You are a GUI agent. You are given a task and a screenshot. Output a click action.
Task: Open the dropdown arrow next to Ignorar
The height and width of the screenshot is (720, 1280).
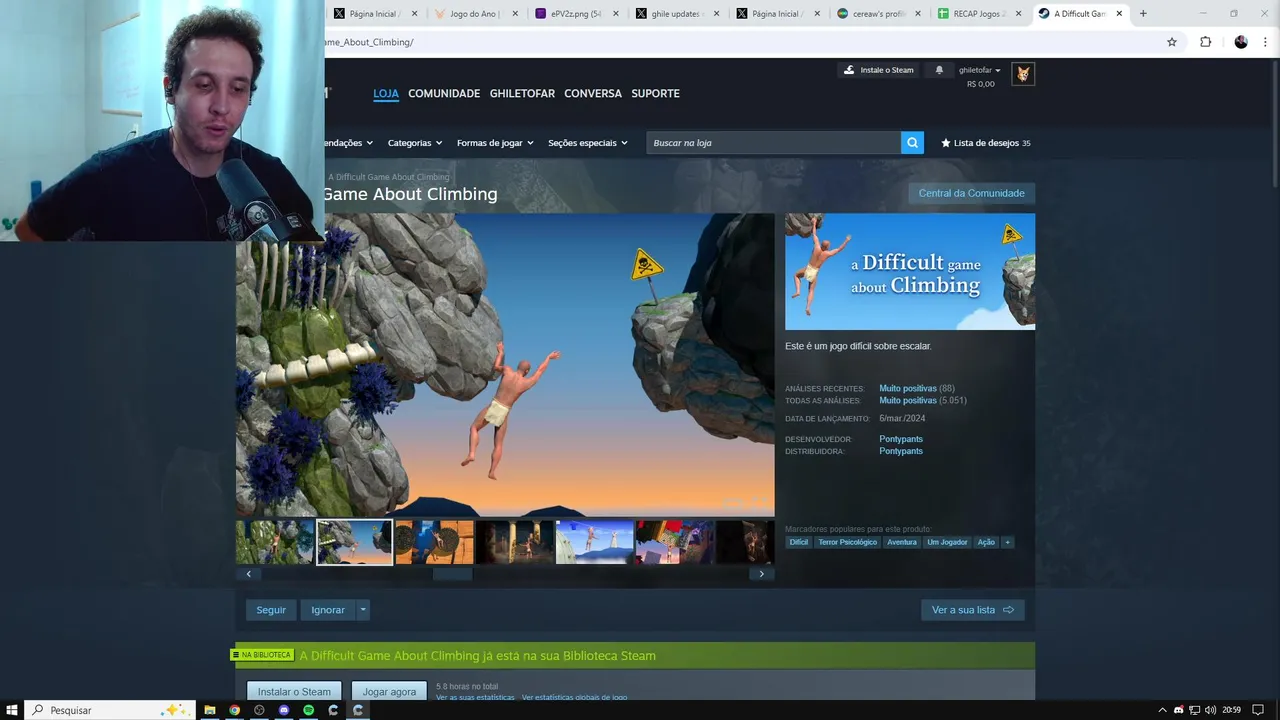[363, 610]
